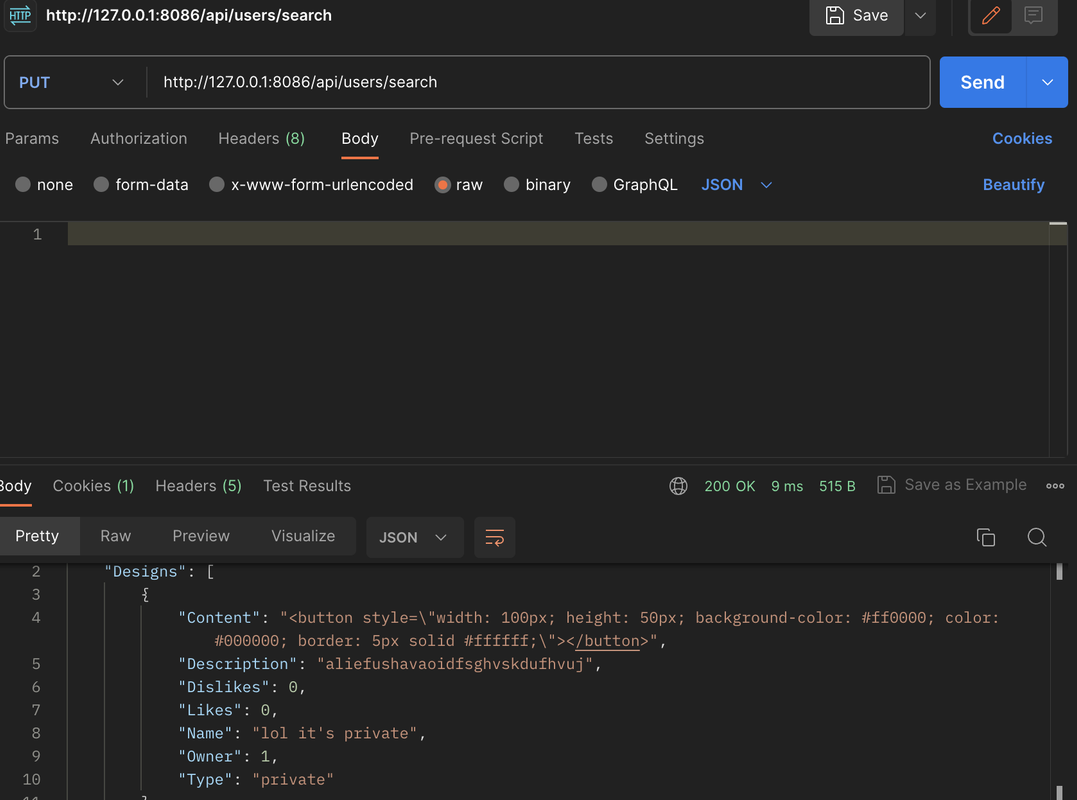Expand the Send options arrow
Image resolution: width=1077 pixels, height=800 pixels.
tap(1047, 82)
